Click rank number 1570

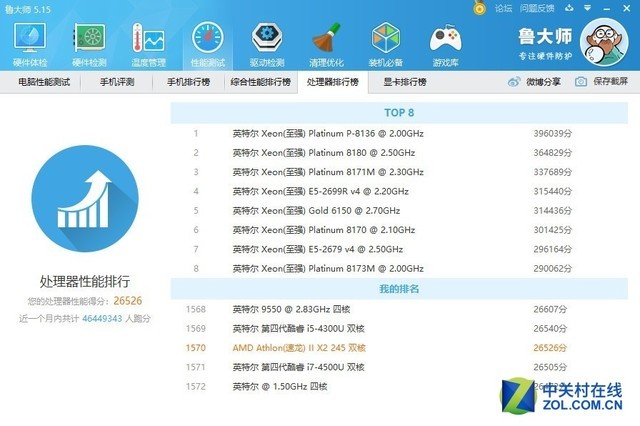coord(196,348)
